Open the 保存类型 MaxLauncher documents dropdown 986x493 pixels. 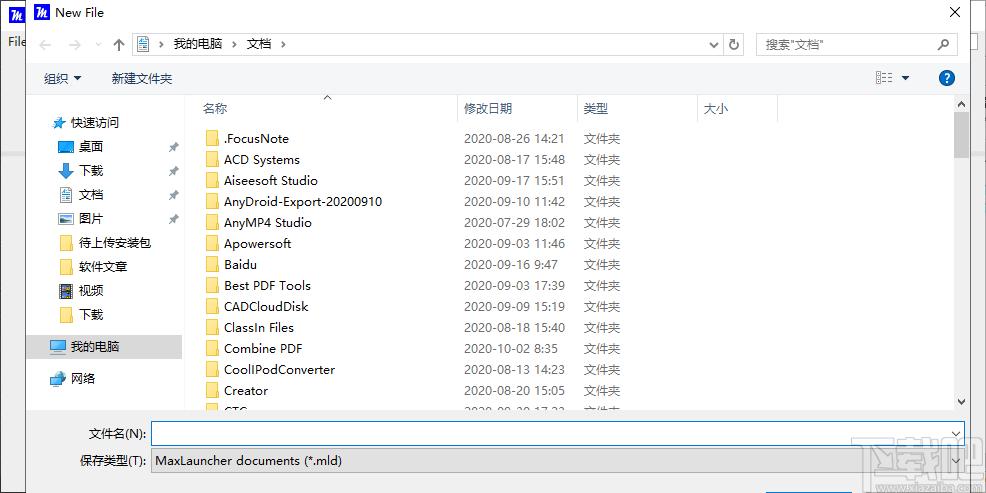557,461
